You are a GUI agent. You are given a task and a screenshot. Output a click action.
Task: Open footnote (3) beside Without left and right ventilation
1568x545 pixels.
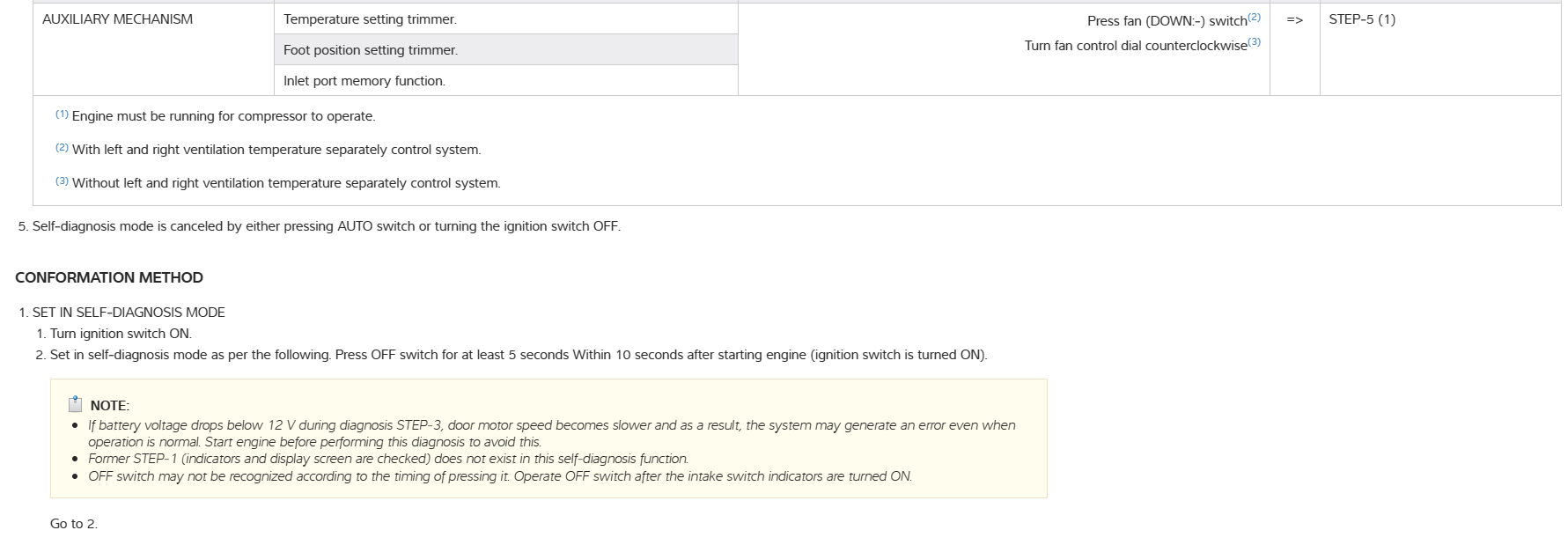(x=62, y=181)
